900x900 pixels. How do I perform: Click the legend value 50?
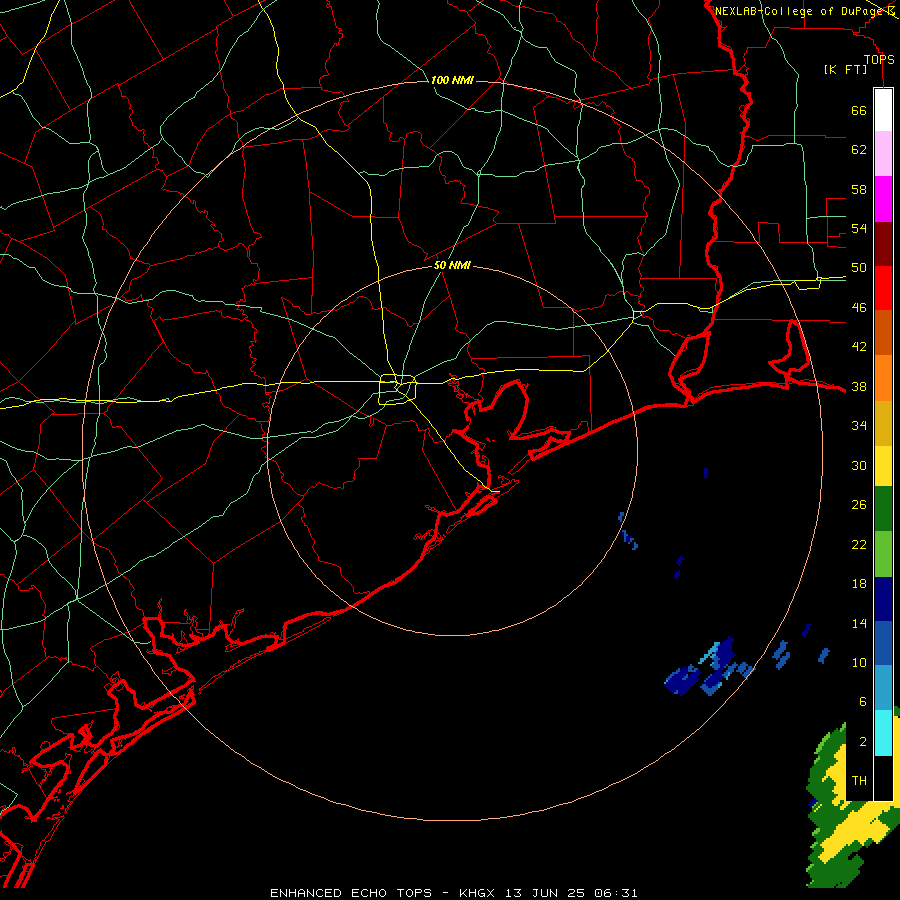pos(859,268)
